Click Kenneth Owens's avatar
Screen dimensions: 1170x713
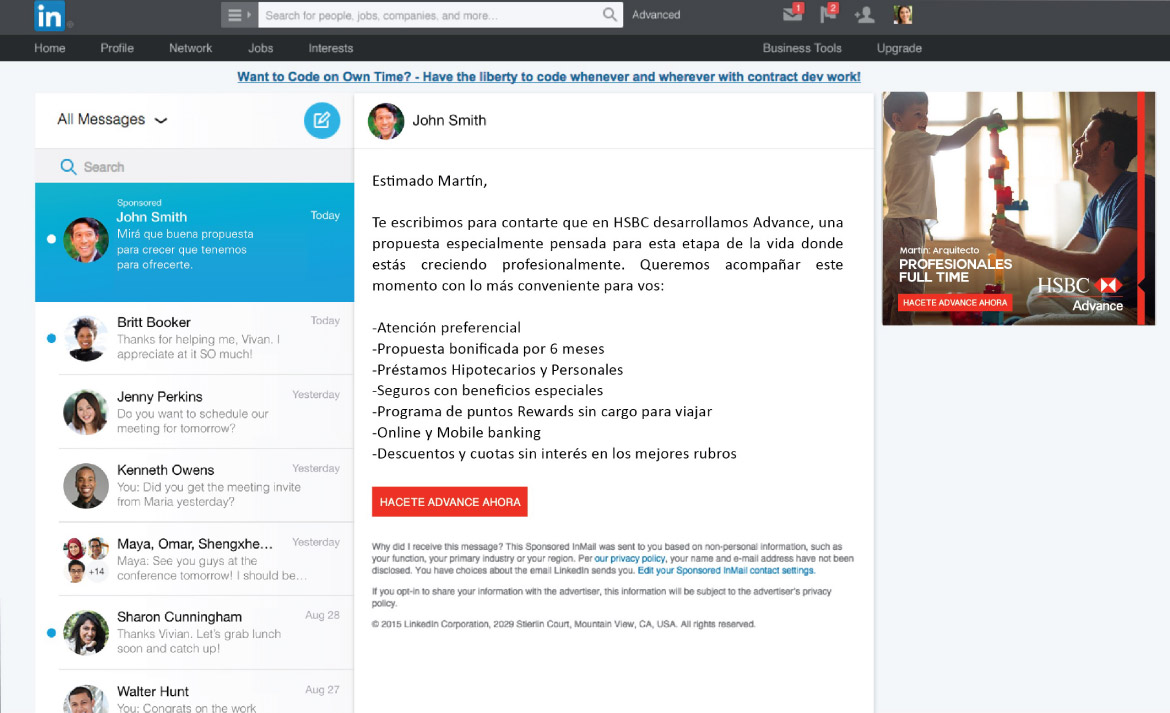(x=86, y=486)
